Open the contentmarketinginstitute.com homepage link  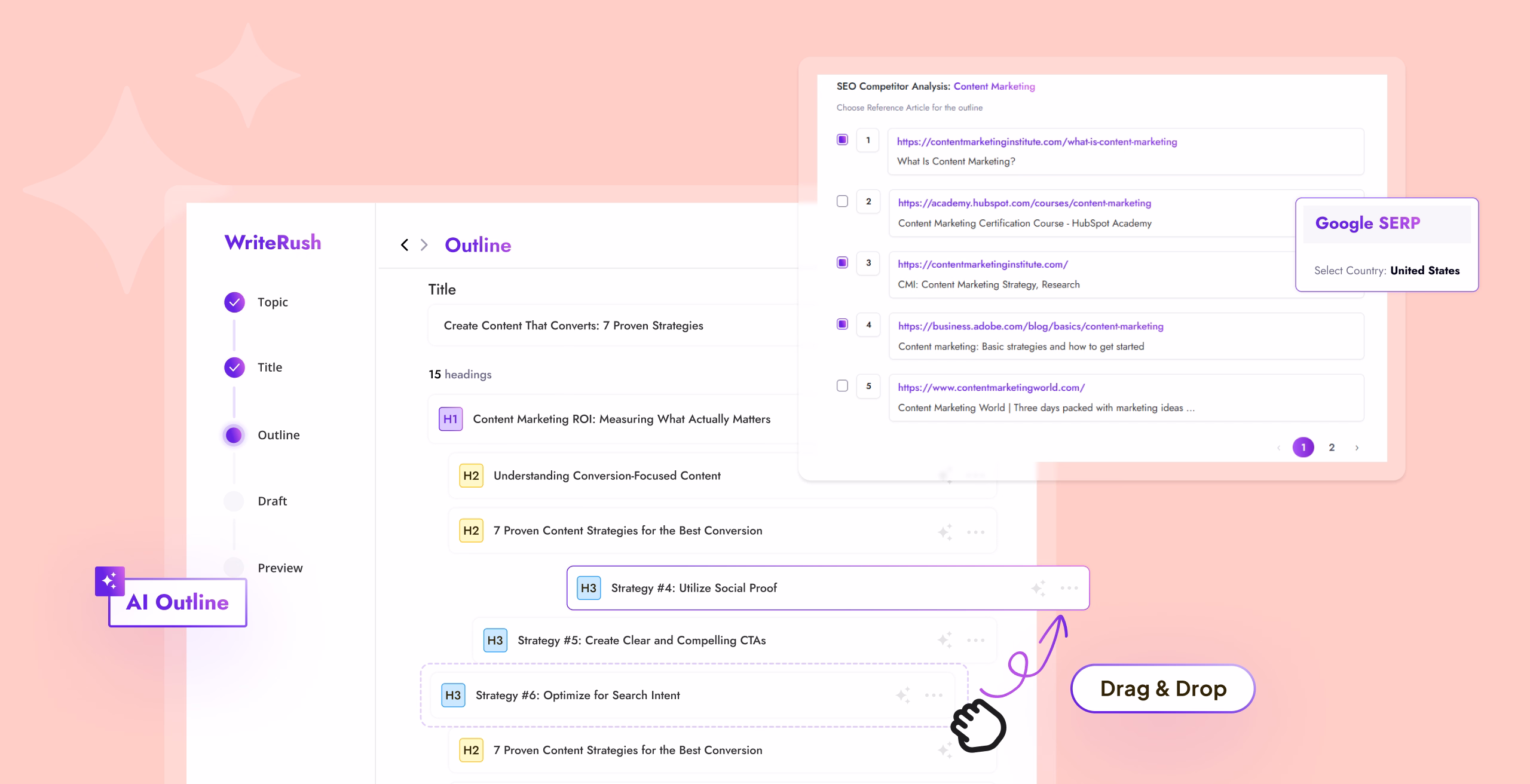[x=983, y=264]
